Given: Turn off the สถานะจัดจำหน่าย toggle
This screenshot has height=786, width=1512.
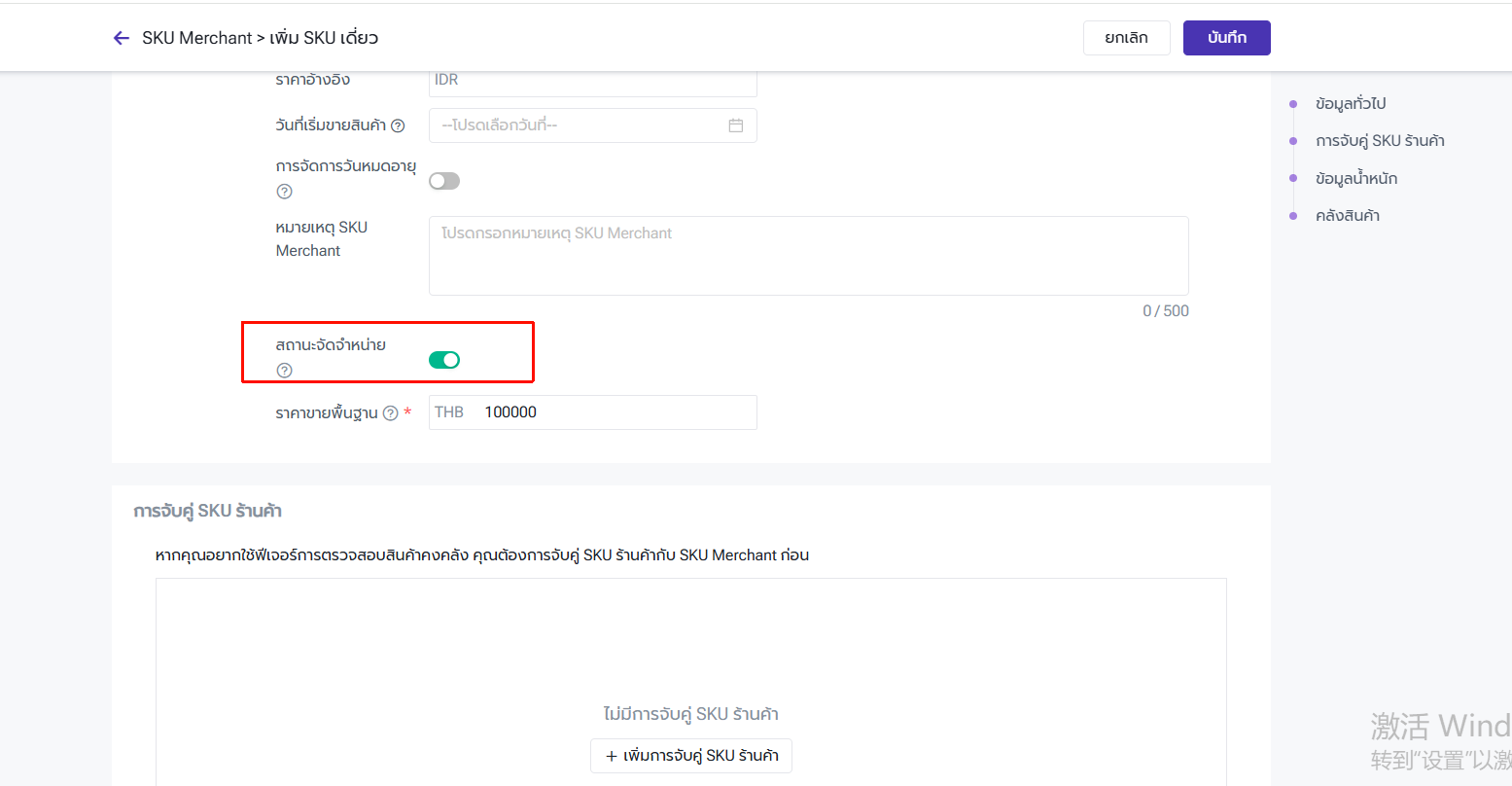Looking at the screenshot, I should 444,360.
